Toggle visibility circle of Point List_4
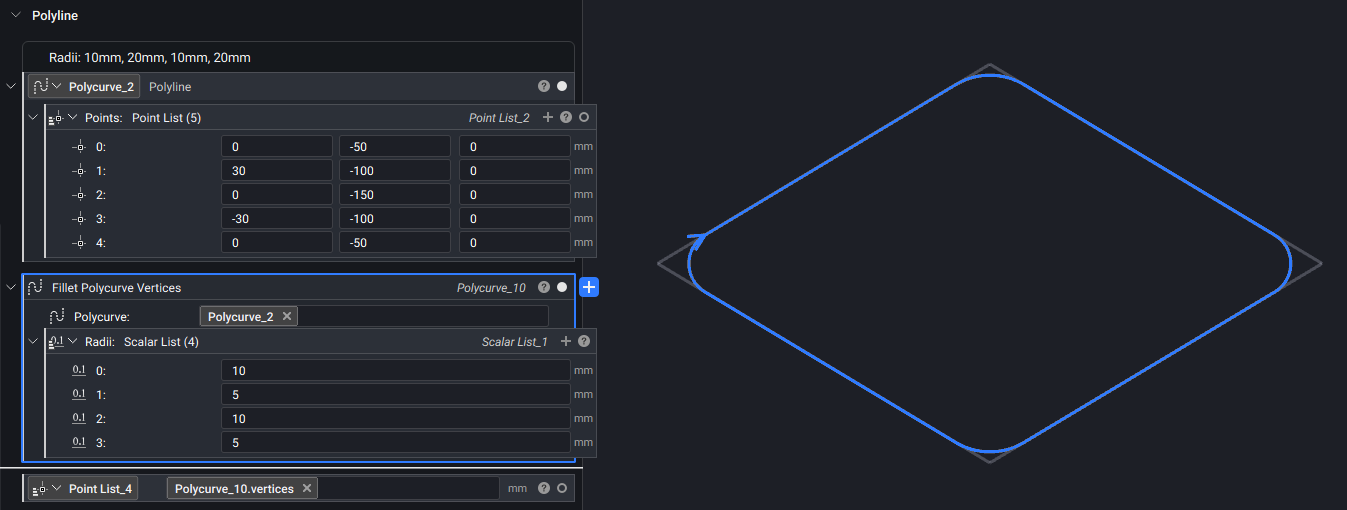This screenshot has height=510, width=1347. tap(562, 489)
